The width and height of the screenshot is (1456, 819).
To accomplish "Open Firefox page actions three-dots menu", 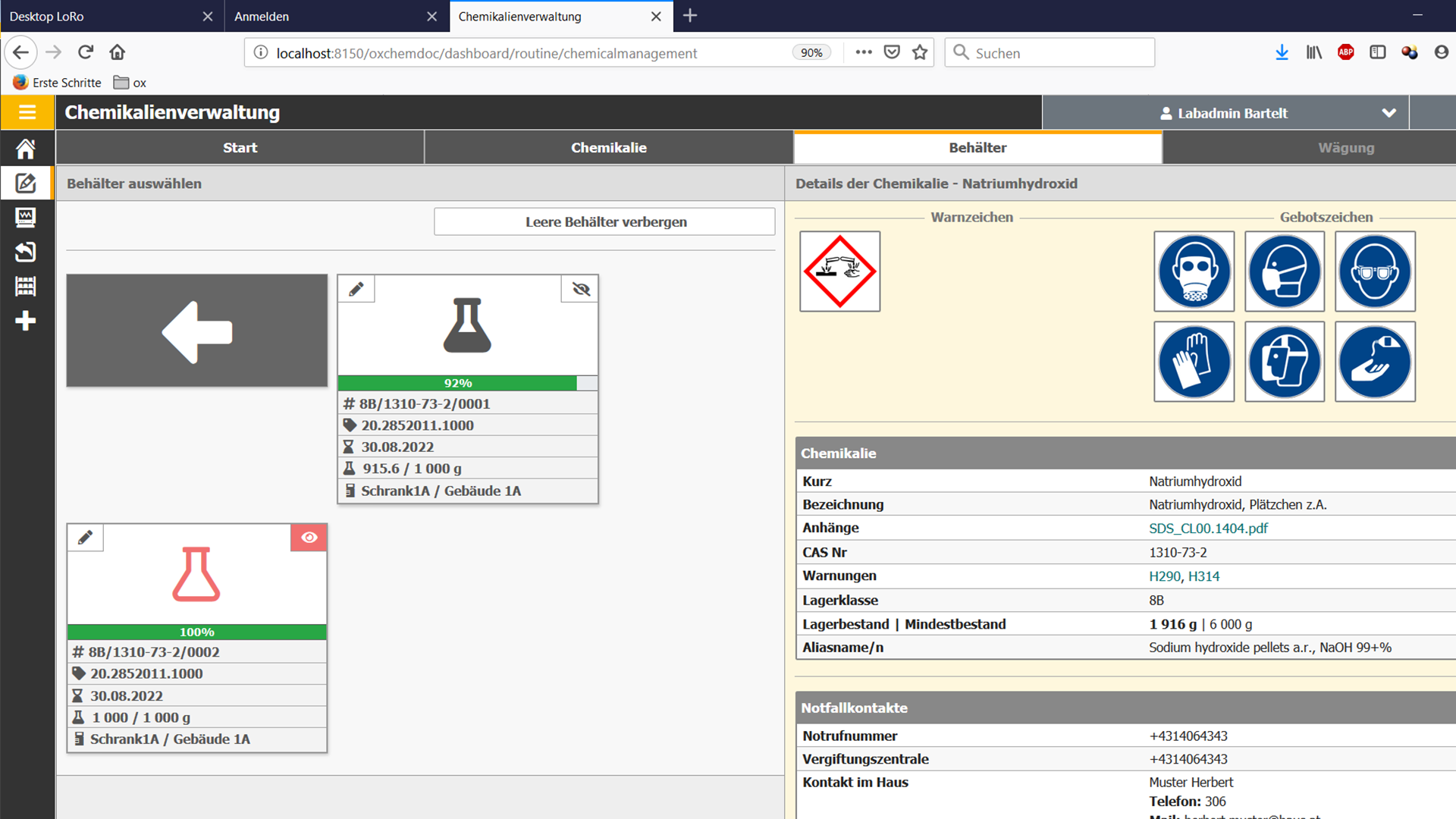I will (863, 52).
